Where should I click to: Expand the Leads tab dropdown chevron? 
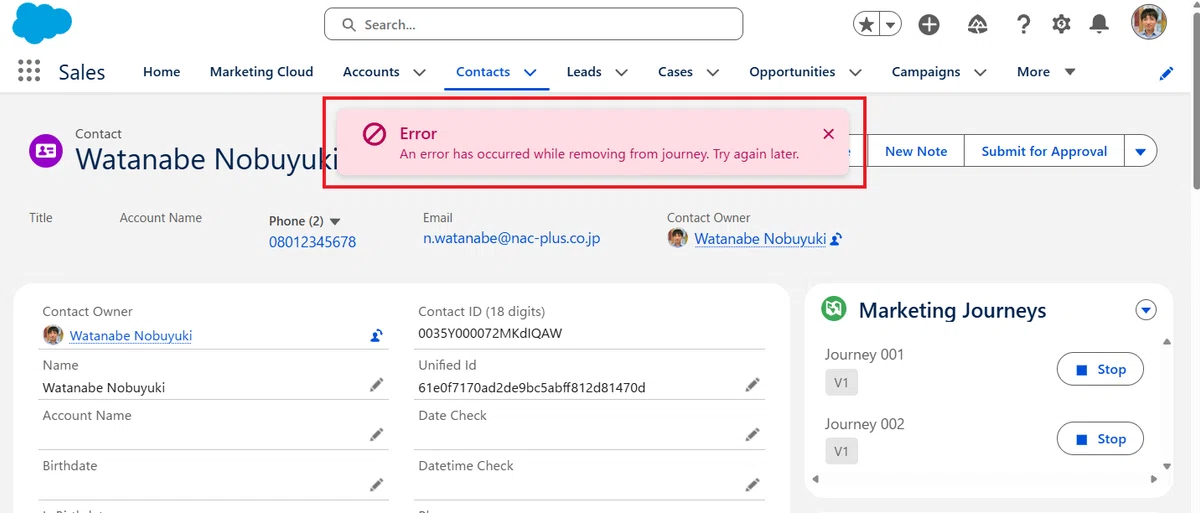(621, 72)
